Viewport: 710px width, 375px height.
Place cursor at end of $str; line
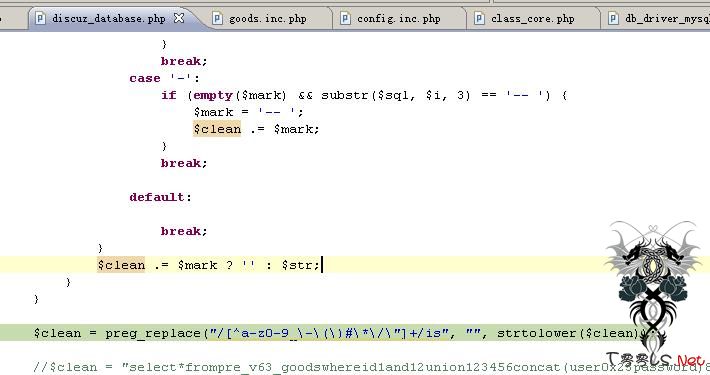pos(321,265)
